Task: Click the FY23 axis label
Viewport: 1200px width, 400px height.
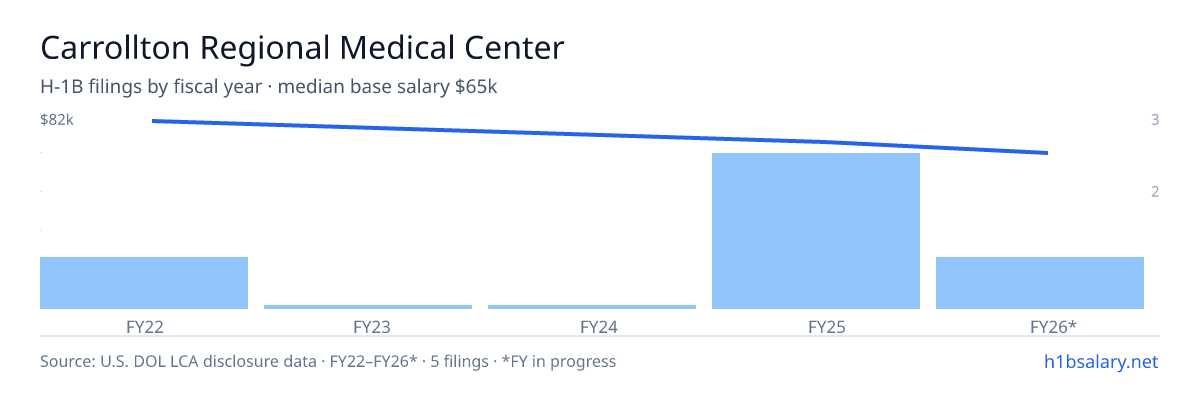Action: (368, 326)
